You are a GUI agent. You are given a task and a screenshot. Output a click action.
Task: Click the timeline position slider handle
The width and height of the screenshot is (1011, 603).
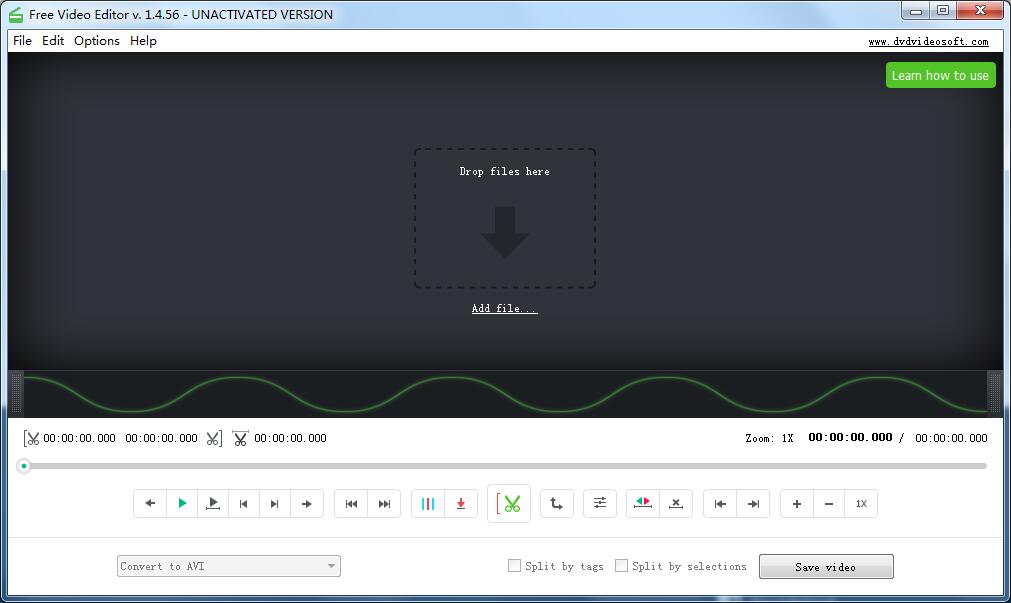pyautogui.click(x=24, y=465)
